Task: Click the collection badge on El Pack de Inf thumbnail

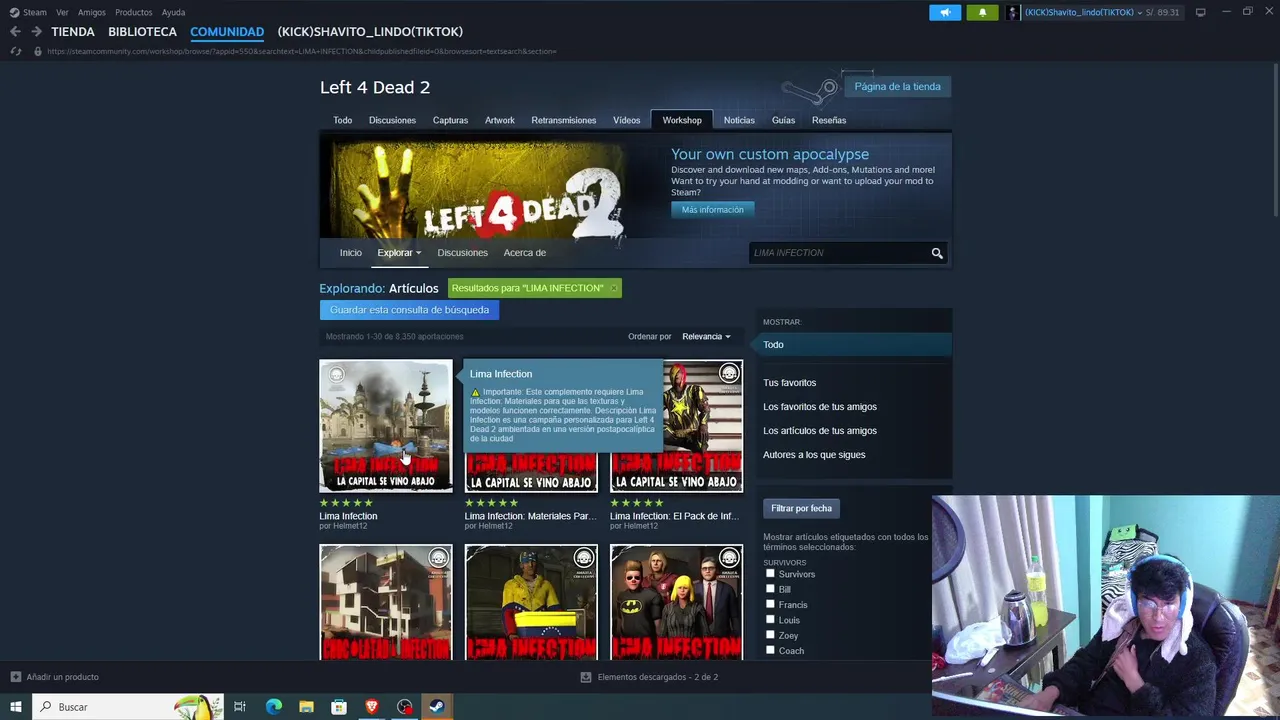Action: (x=729, y=374)
